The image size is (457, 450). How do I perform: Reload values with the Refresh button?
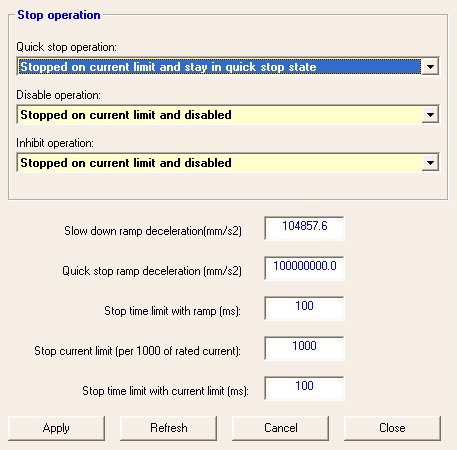pyautogui.click(x=168, y=428)
